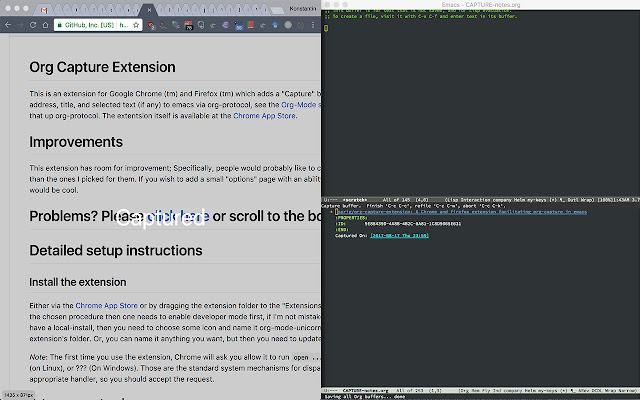This screenshot has height=400, width=640.
Task: Bookmark page with the star icon
Action: [136, 25]
